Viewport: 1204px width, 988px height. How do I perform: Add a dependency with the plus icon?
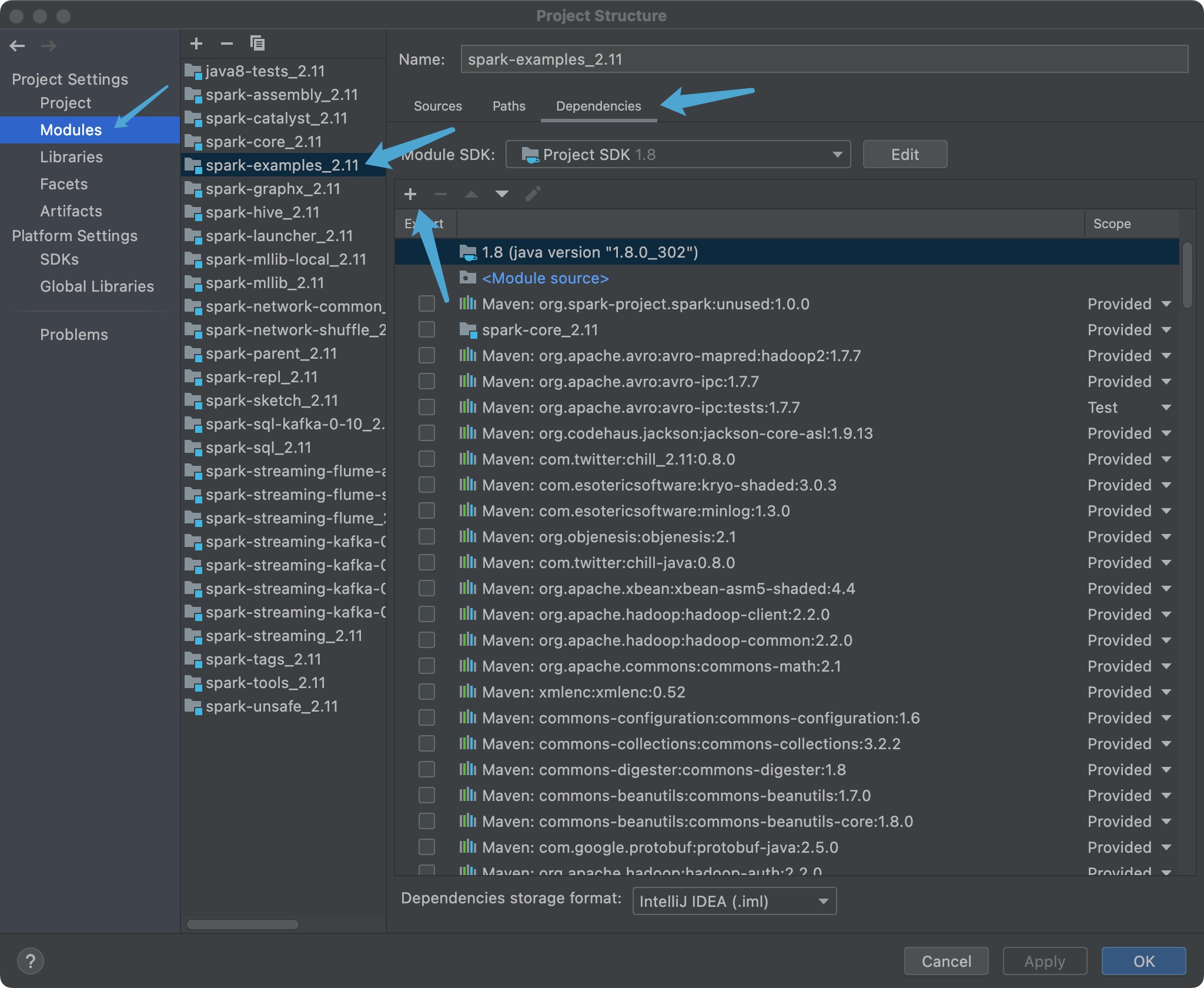pyautogui.click(x=410, y=194)
